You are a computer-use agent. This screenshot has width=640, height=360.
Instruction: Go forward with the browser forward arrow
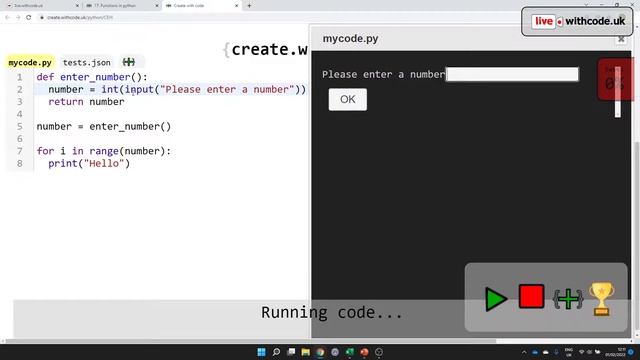18,18
